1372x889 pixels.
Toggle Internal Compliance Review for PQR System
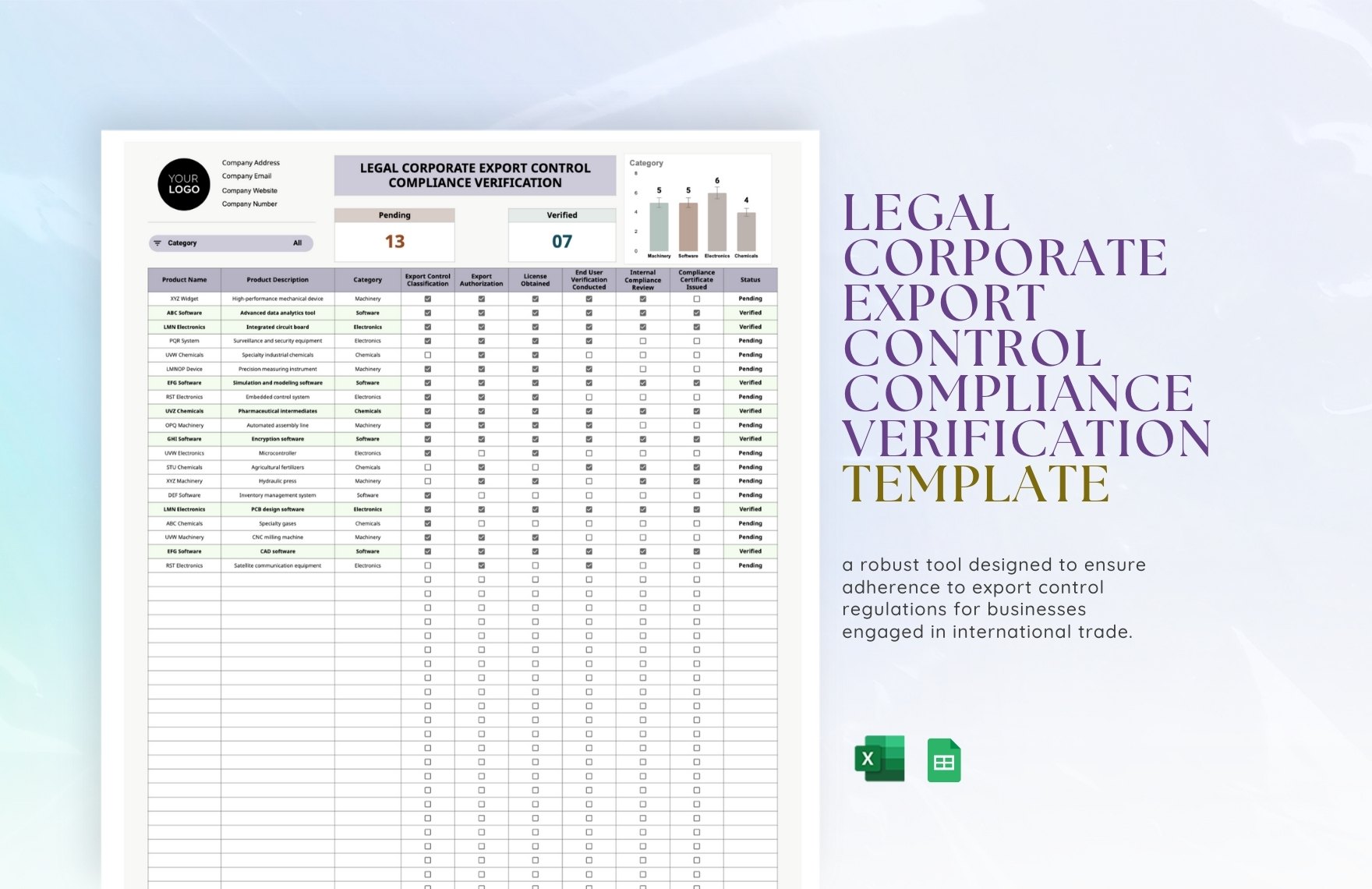pos(643,341)
